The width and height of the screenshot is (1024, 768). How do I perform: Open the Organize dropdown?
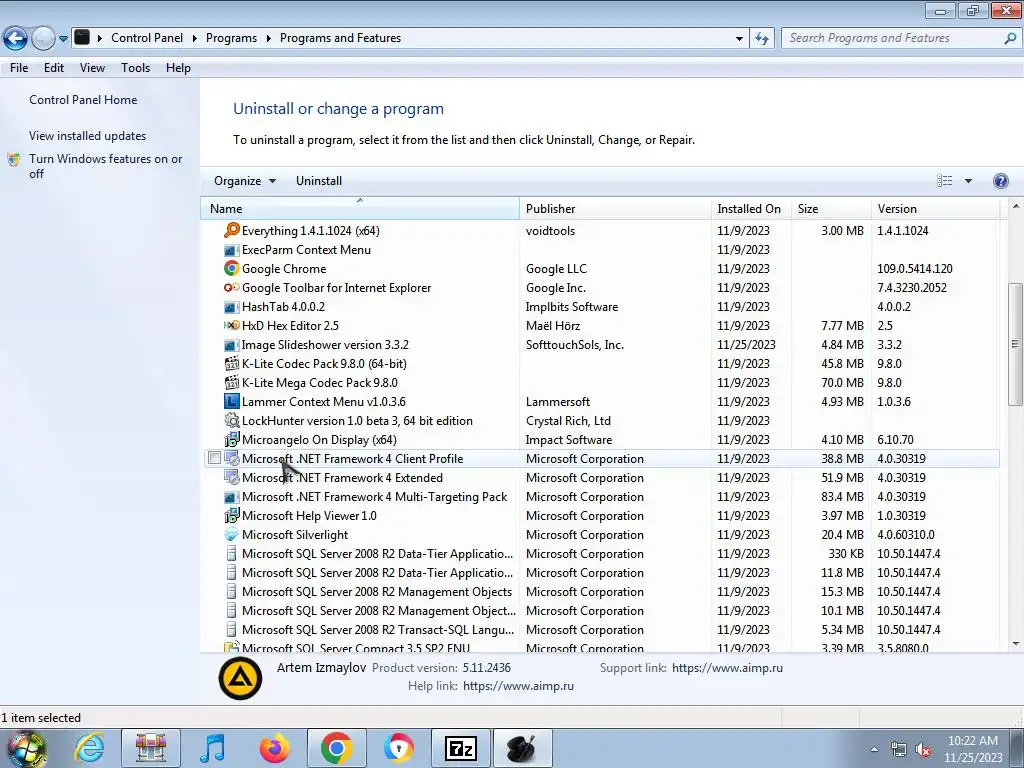coord(245,181)
